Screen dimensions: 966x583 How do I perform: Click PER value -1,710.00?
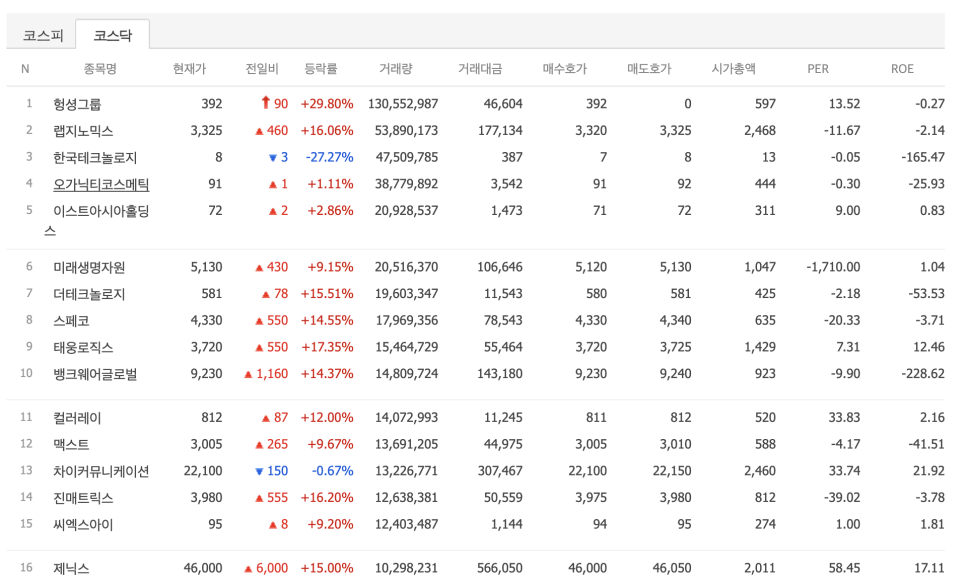(x=833, y=267)
